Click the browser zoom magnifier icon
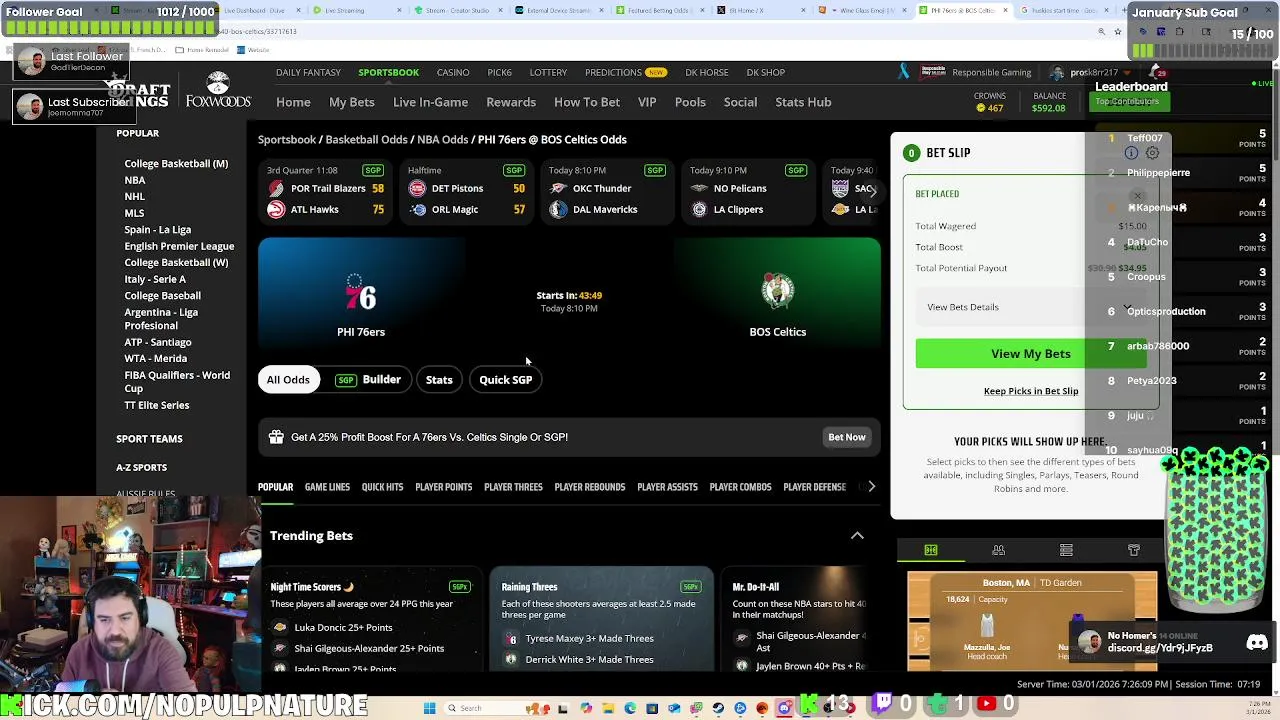The width and height of the screenshot is (1280, 720). coord(1102,31)
